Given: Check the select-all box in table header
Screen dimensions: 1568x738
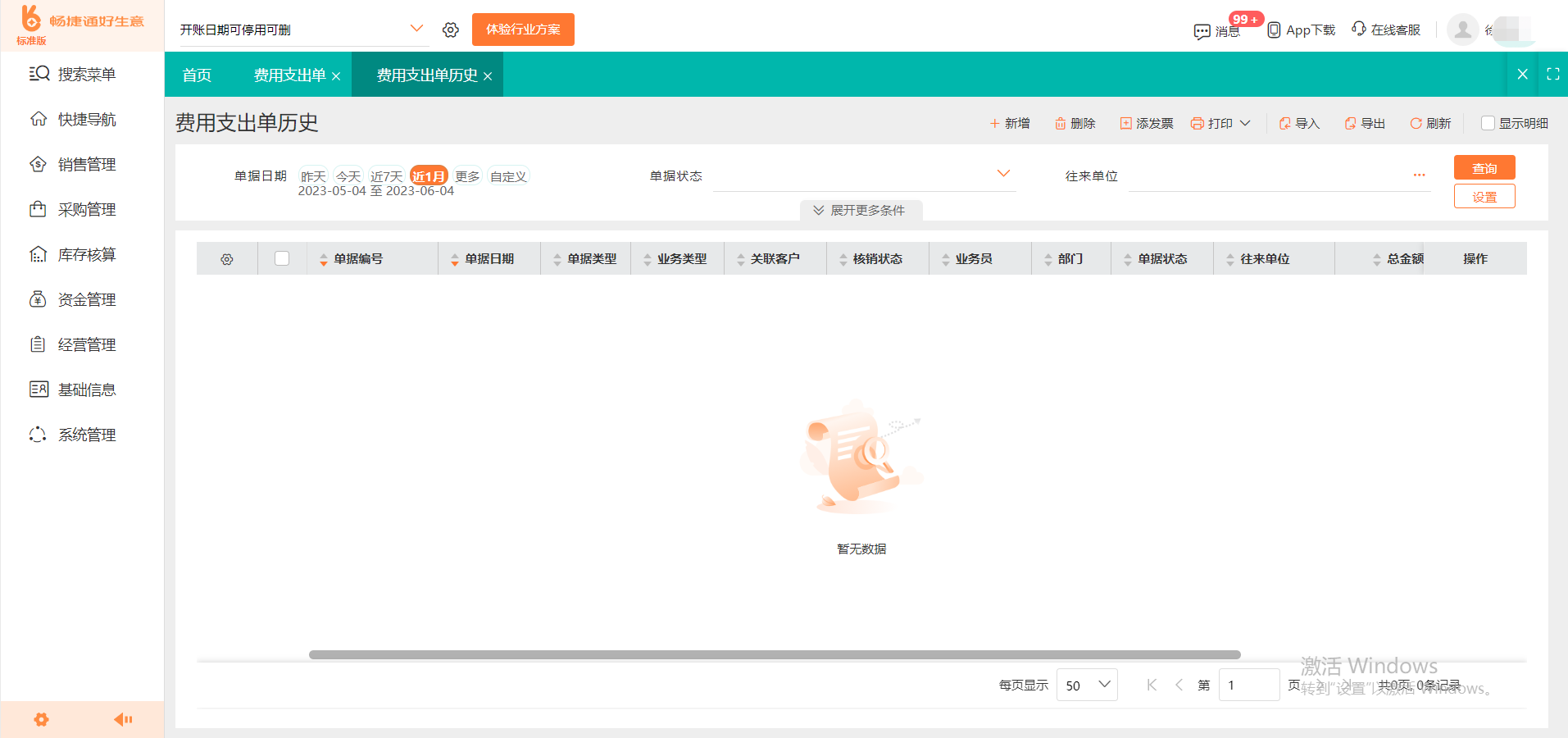Looking at the screenshot, I should pyautogui.click(x=282, y=257).
